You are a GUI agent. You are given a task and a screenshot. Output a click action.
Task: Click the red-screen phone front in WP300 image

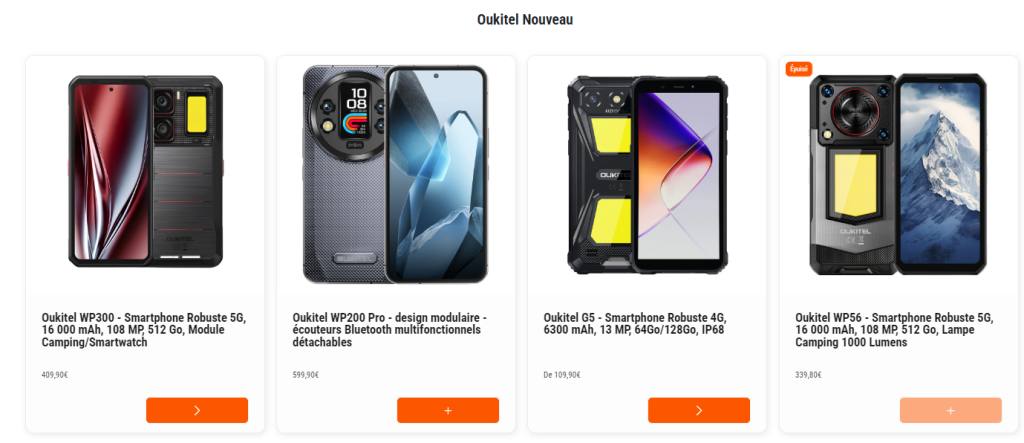110,172
